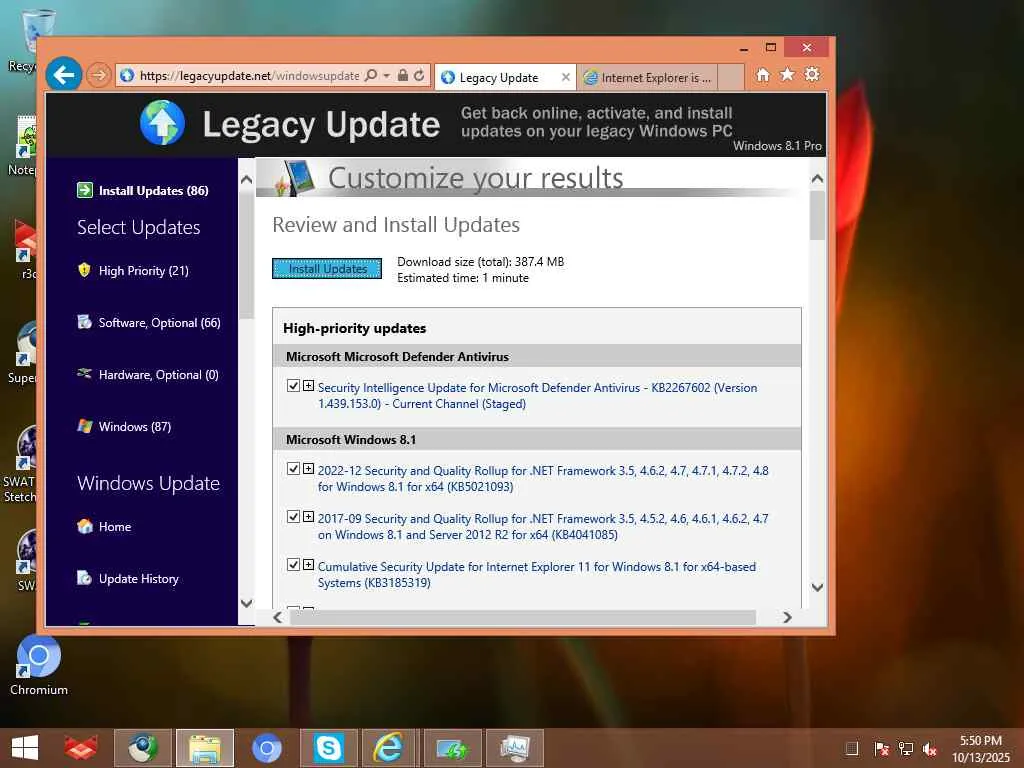Uncheck the KB3185319 Internet Explorer update
Screen dimensions: 1024x768
coord(293,564)
